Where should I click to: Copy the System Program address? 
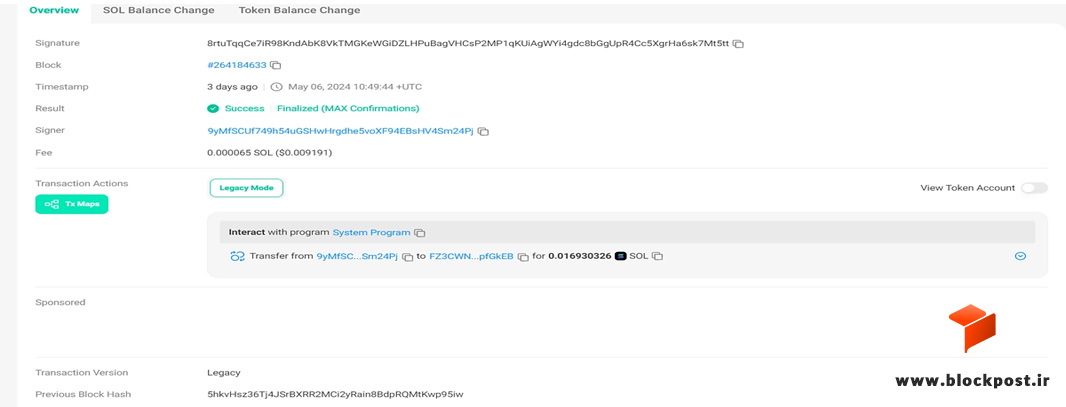click(x=419, y=233)
